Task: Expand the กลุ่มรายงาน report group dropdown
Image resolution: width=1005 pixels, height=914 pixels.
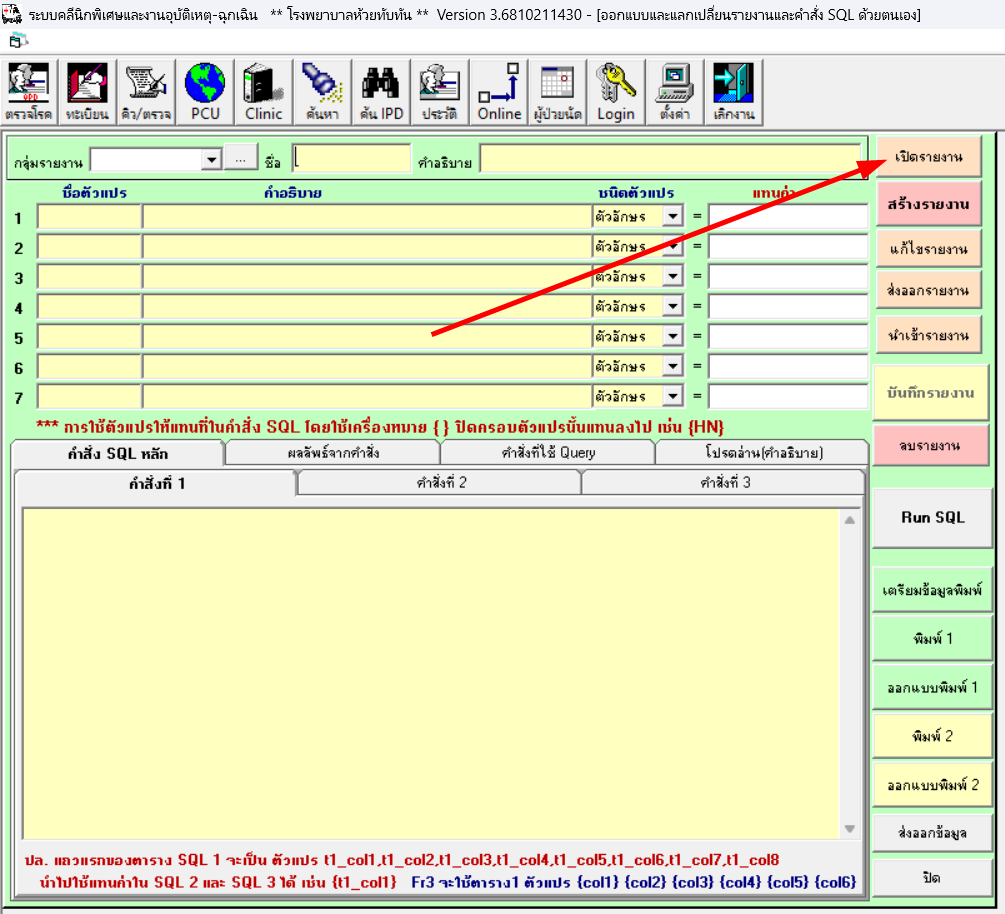Action: point(211,160)
